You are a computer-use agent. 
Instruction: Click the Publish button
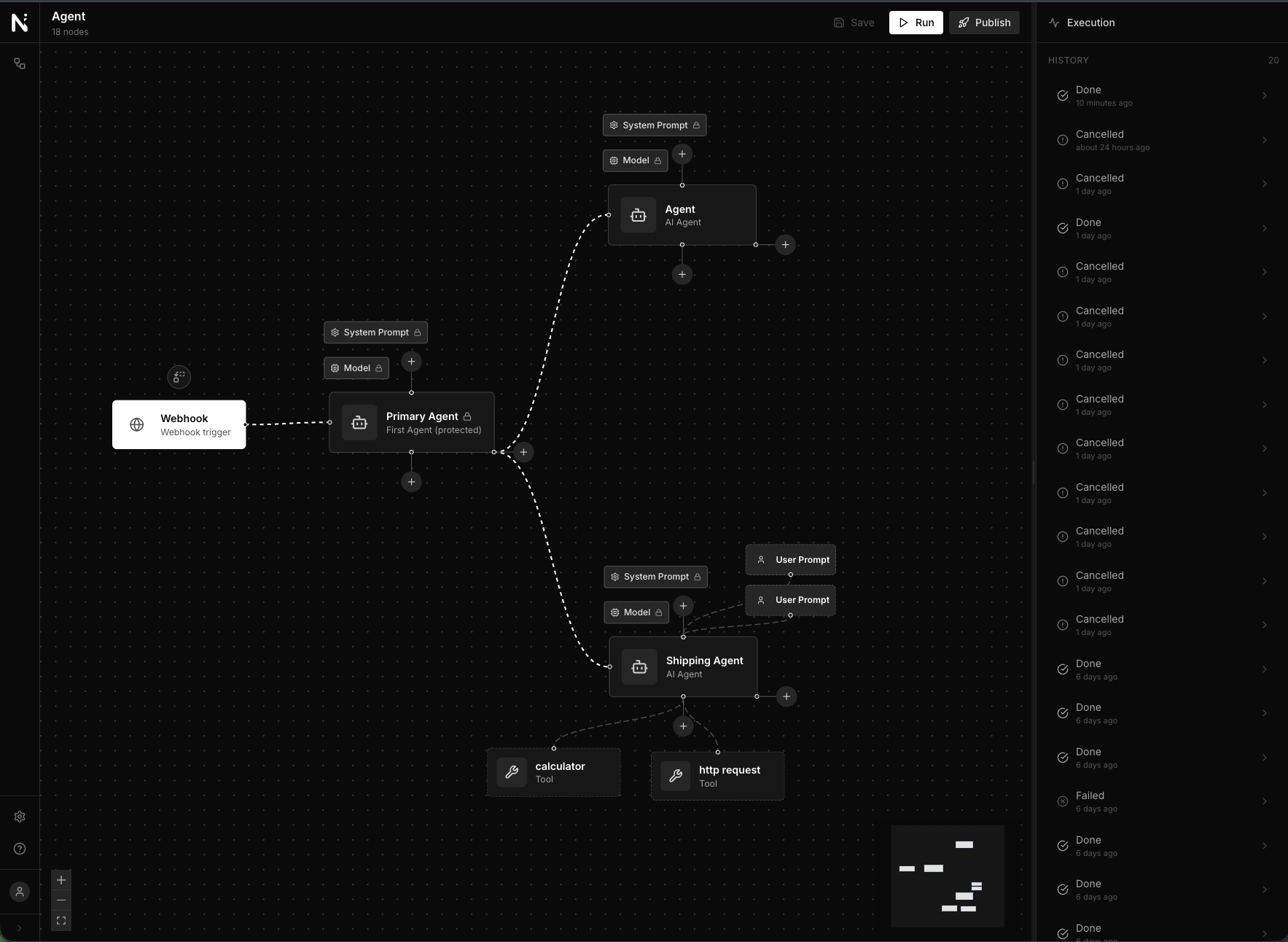(983, 23)
